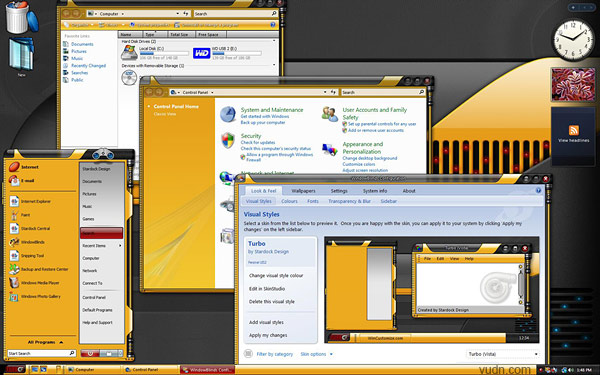
Task: Open the Skin options dropdown
Action: click(316, 354)
